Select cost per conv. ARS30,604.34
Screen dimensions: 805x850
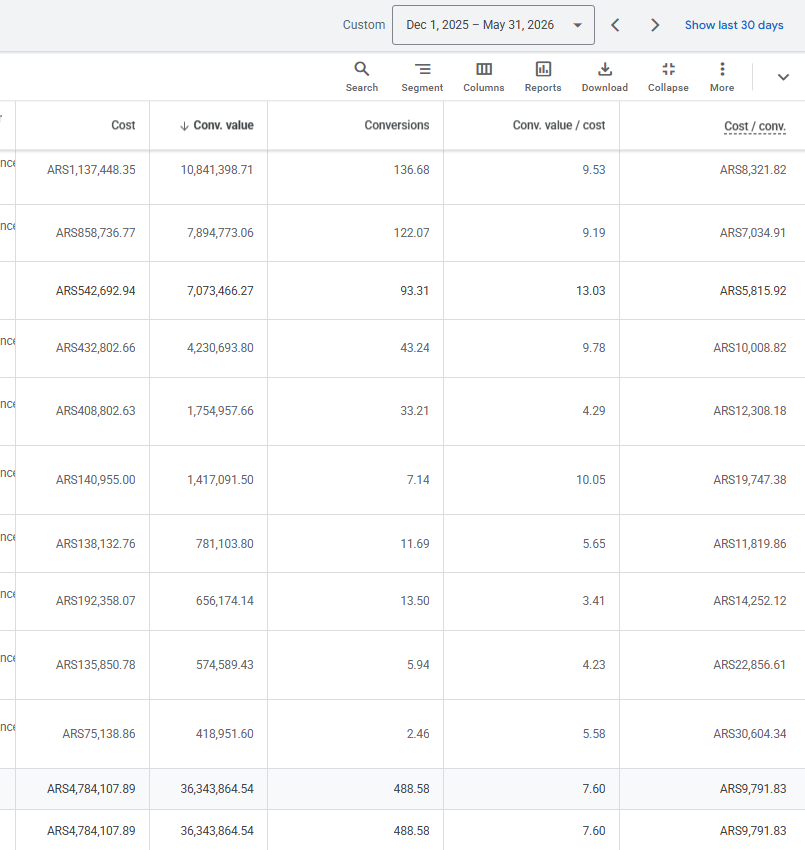(750, 733)
